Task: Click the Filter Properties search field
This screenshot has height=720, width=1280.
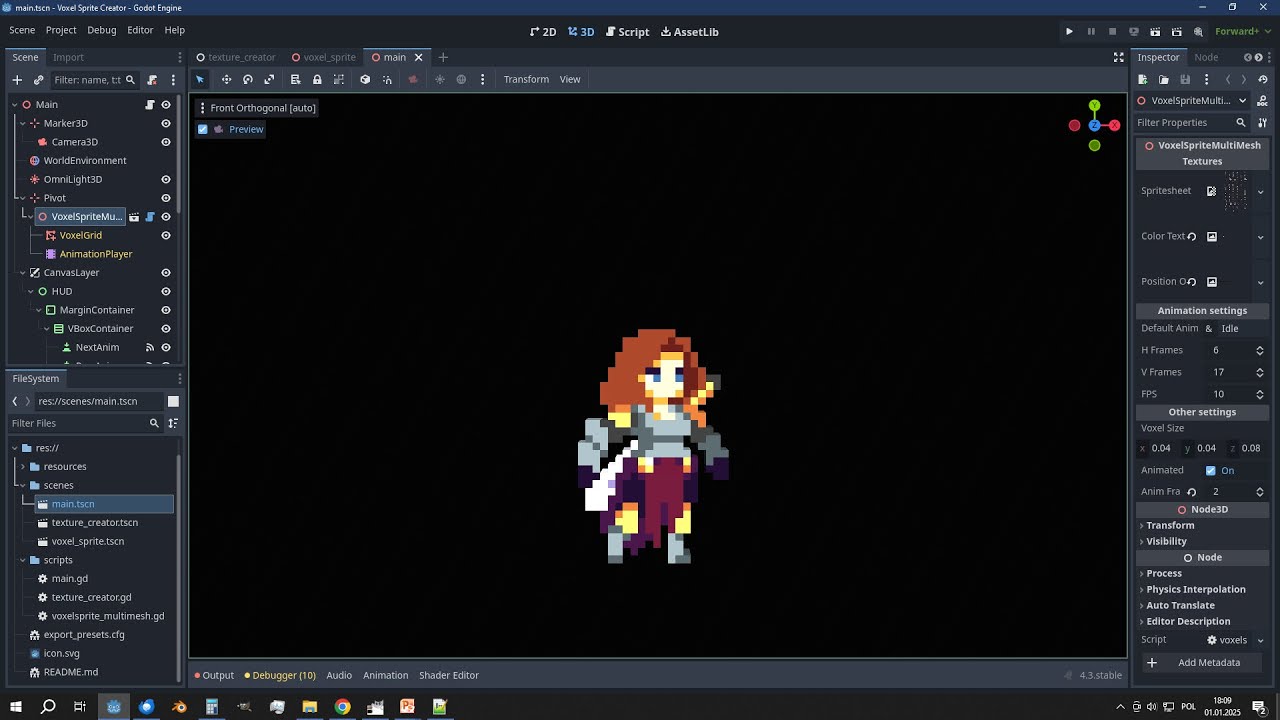Action: (x=1192, y=122)
